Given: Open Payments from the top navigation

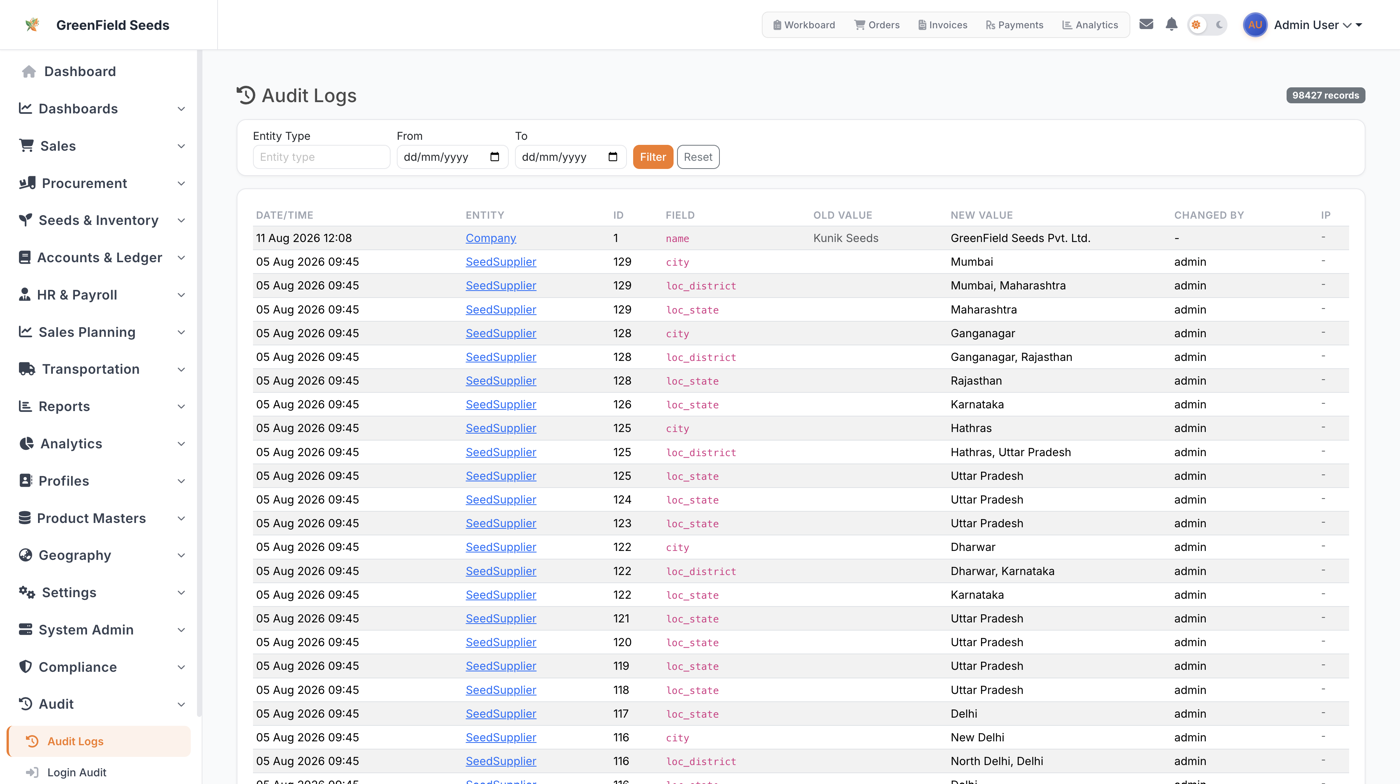Looking at the screenshot, I should pyautogui.click(x=1014, y=25).
